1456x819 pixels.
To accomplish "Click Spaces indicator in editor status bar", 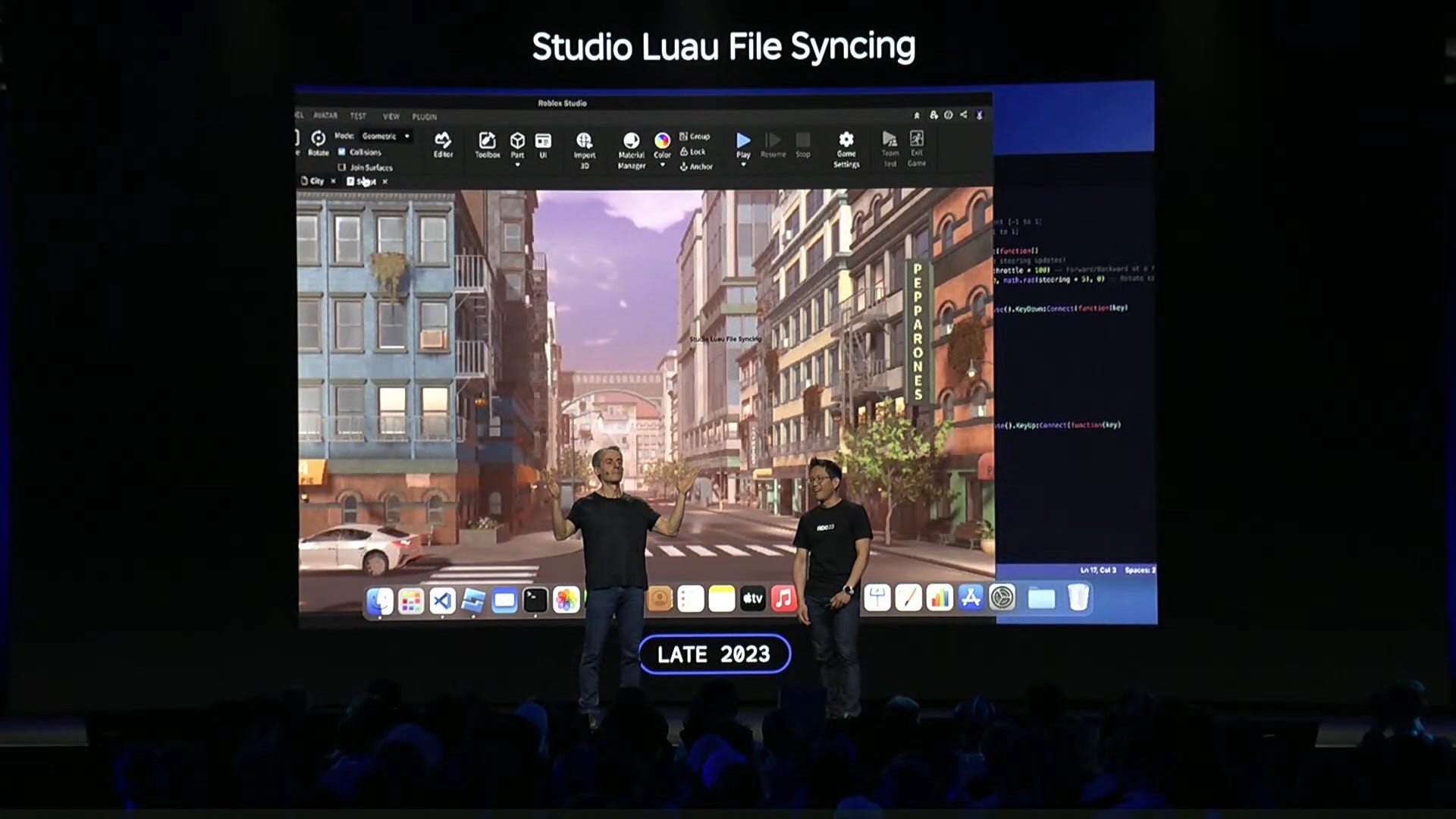I will (1140, 570).
